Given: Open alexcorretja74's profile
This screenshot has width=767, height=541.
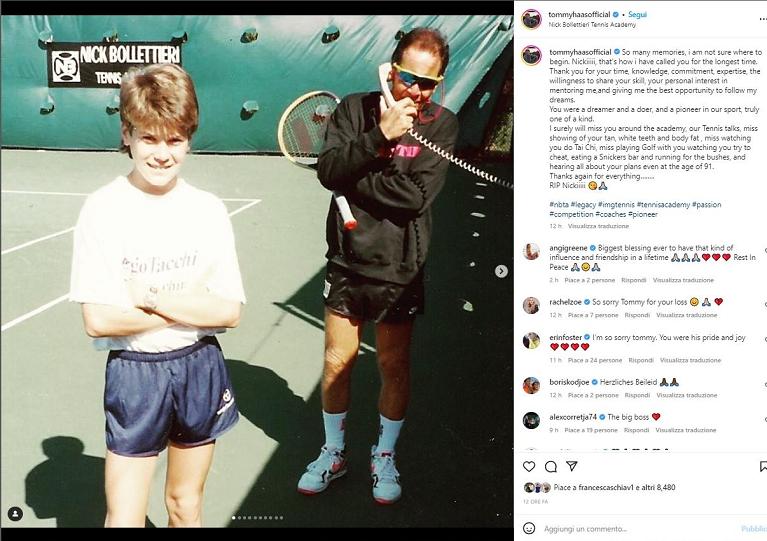Looking at the screenshot, I should pyautogui.click(x=573, y=417).
